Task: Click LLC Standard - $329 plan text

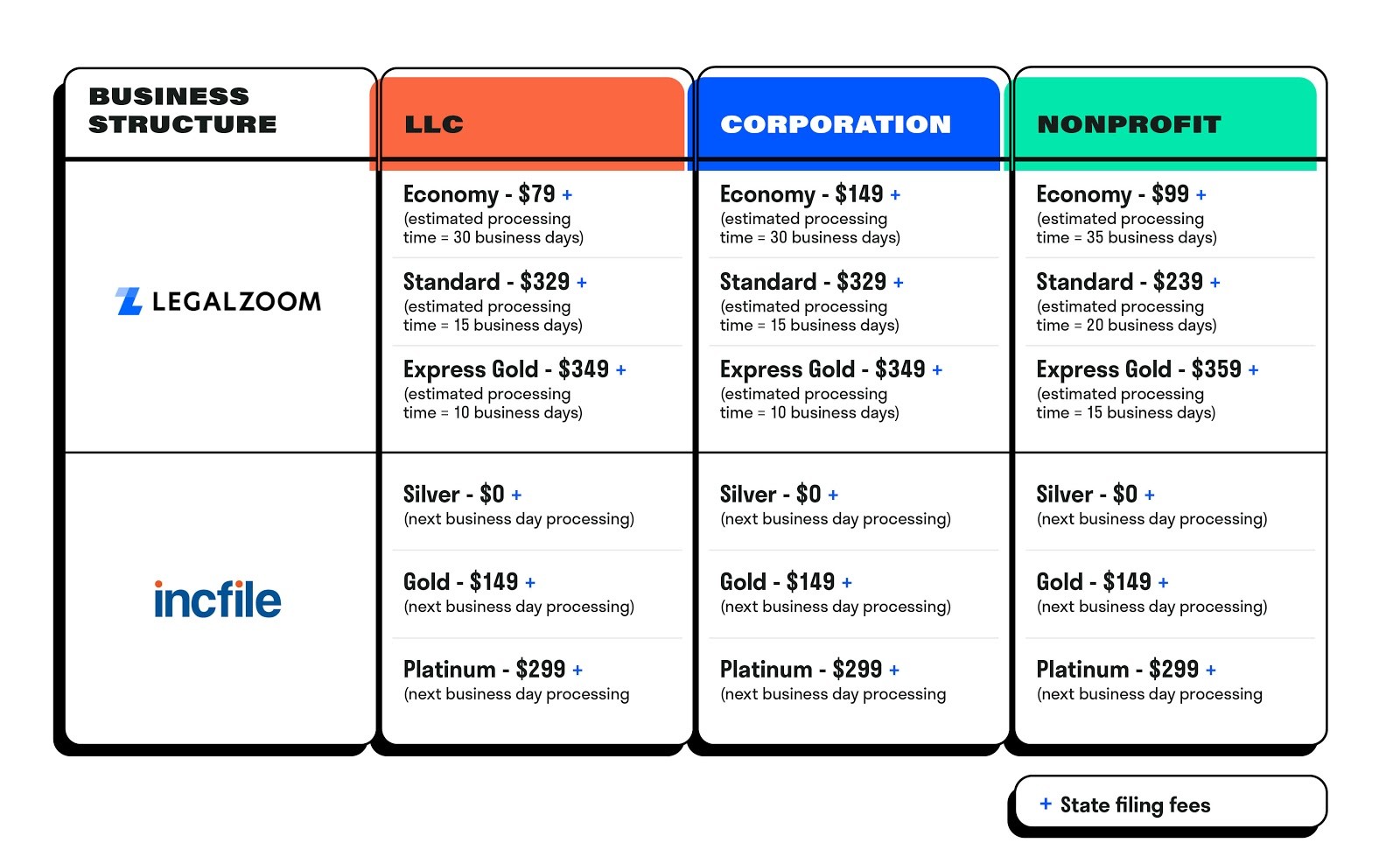Action: point(486,282)
